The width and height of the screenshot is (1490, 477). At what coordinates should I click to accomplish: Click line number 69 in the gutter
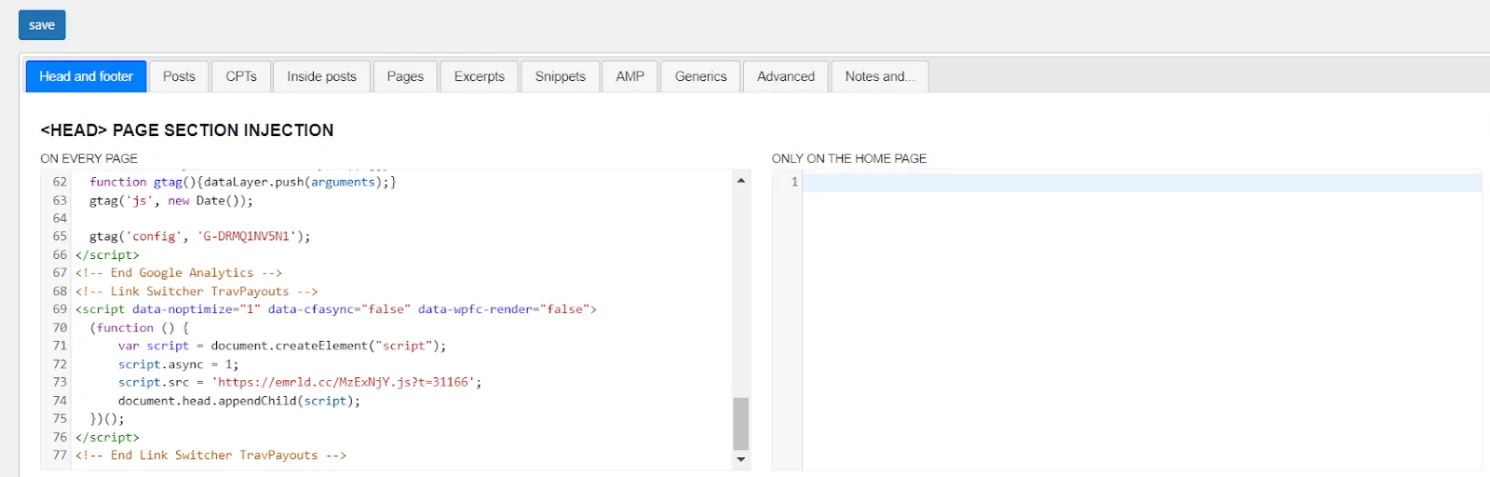pyautogui.click(x=59, y=309)
